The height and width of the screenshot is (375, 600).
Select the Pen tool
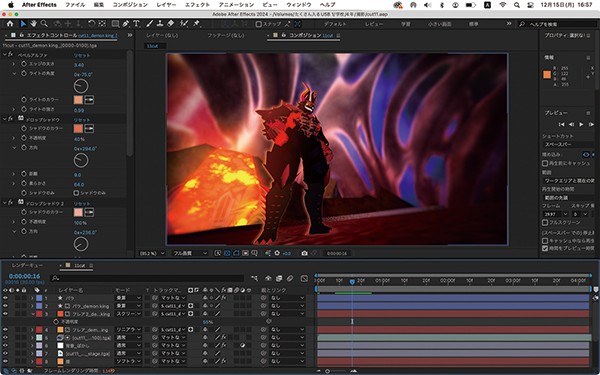(x=126, y=24)
